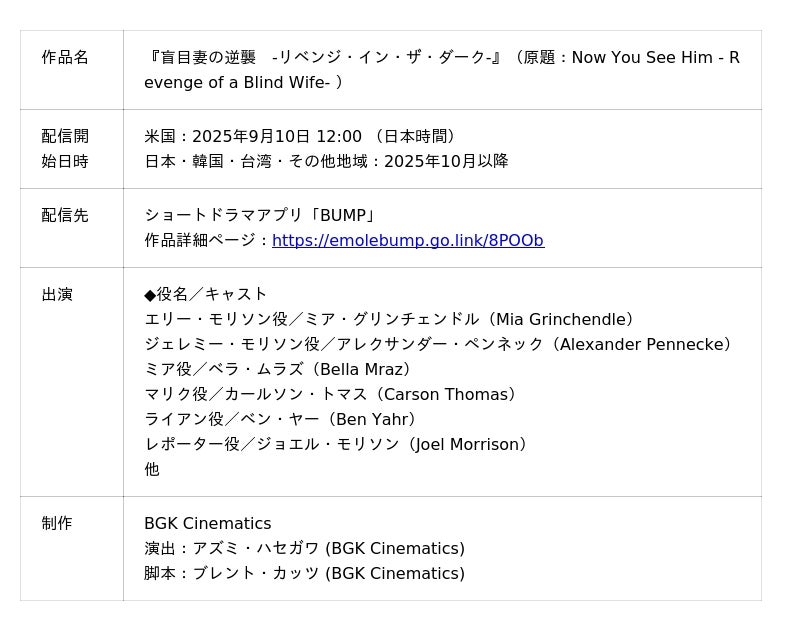Click the 制作 row header cell
The width and height of the screenshot is (800, 631).
tap(57, 523)
